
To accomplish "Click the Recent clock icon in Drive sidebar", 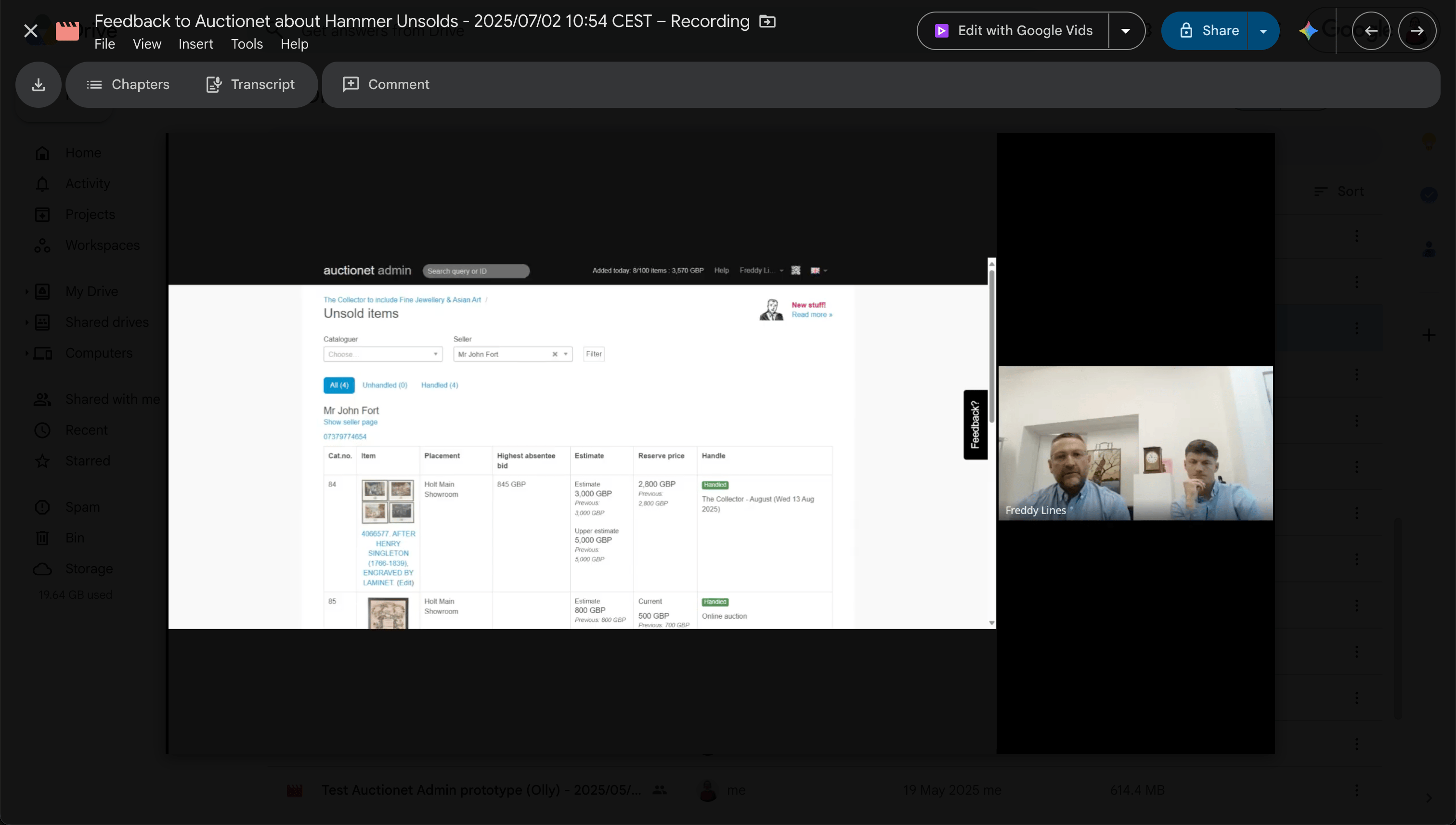I will [42, 430].
